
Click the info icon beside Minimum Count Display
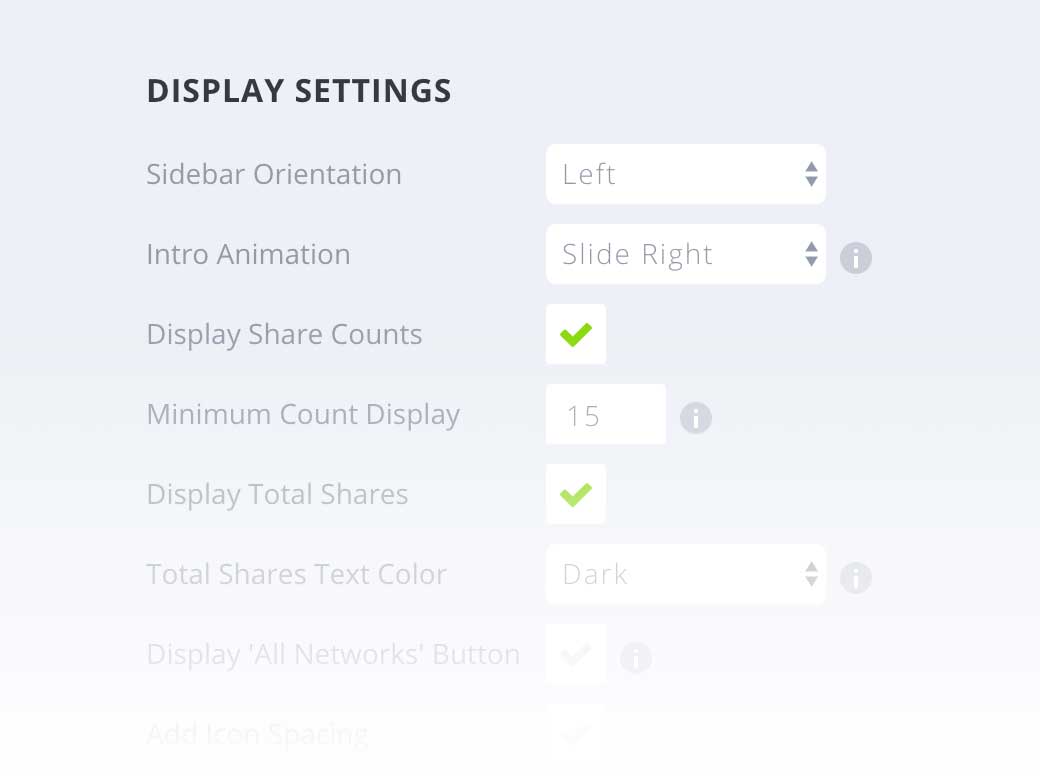696,418
